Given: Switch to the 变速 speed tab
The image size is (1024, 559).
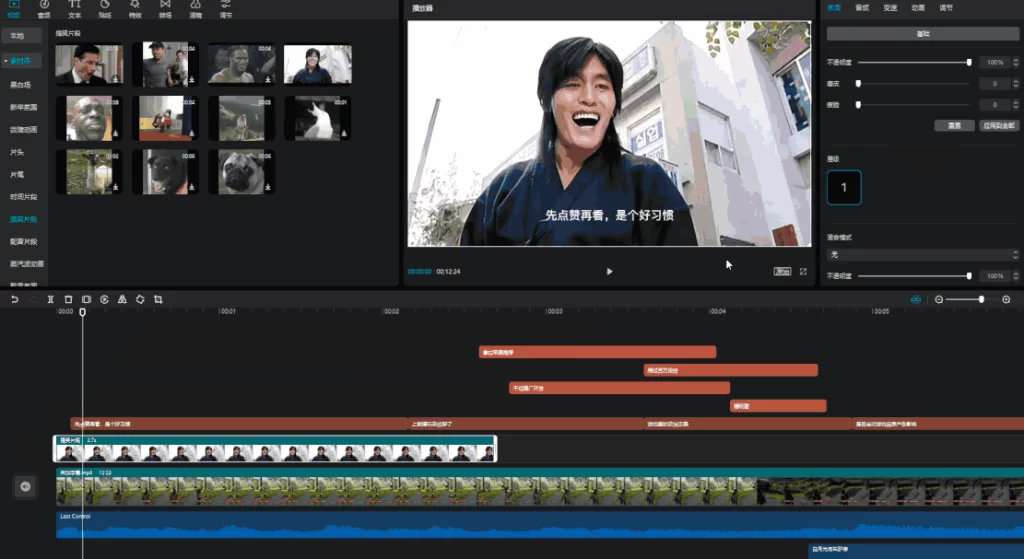Looking at the screenshot, I should click(890, 8).
